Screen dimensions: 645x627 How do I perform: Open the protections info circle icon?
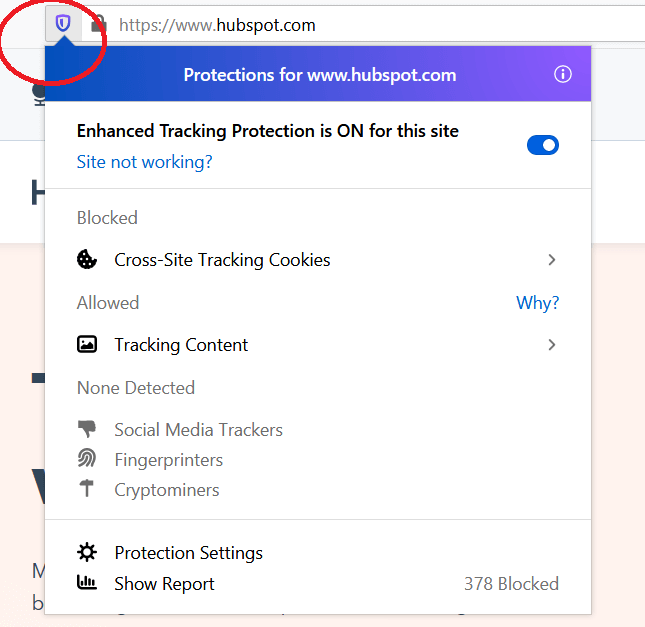(x=562, y=75)
